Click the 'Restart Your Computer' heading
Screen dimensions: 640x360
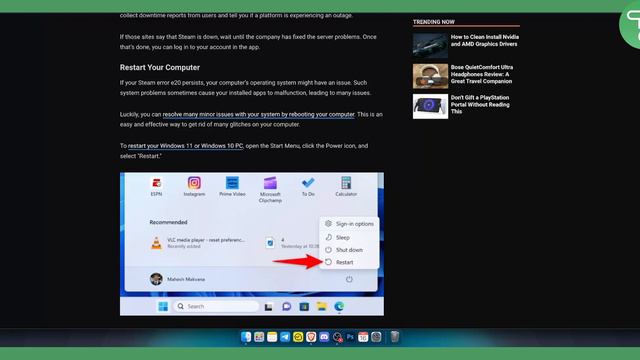tap(160, 67)
